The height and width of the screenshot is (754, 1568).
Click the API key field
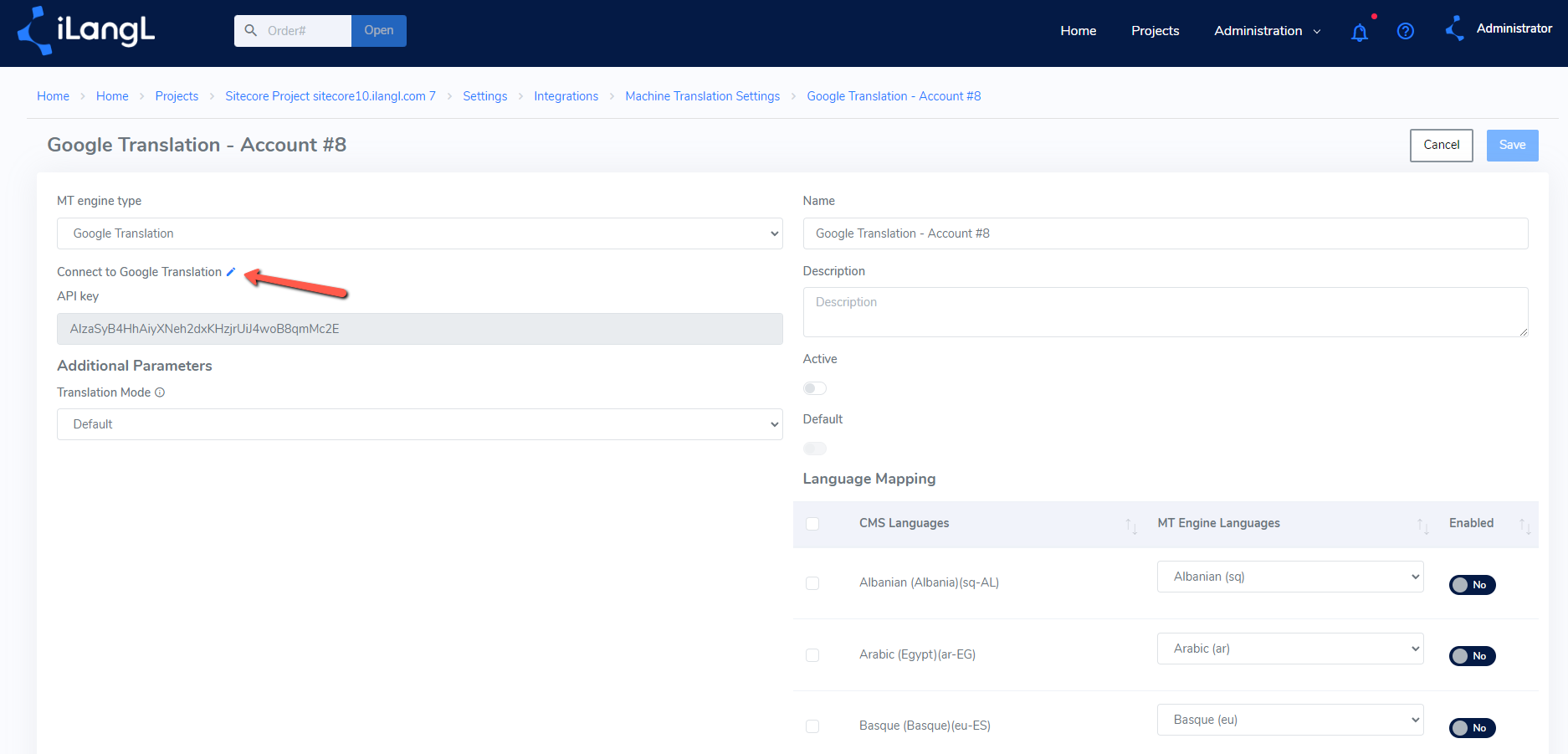(x=419, y=329)
